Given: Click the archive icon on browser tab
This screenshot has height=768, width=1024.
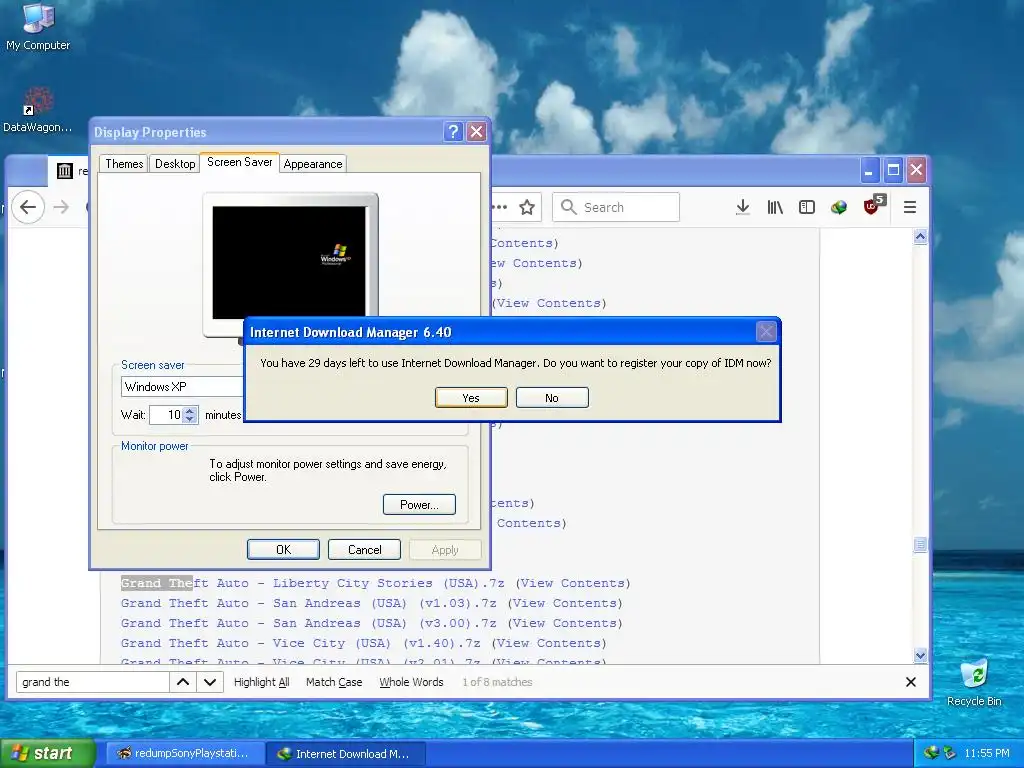Looking at the screenshot, I should [x=65, y=171].
